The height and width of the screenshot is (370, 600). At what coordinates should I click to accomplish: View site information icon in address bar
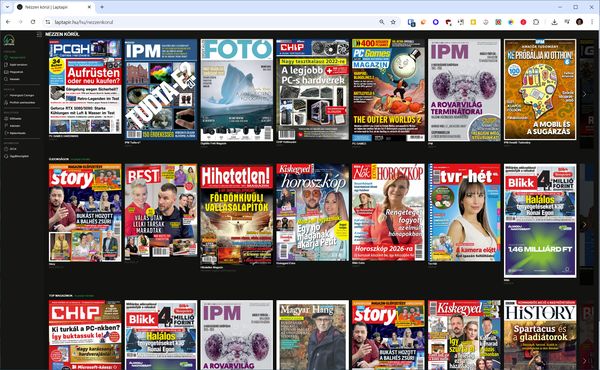click(47, 22)
